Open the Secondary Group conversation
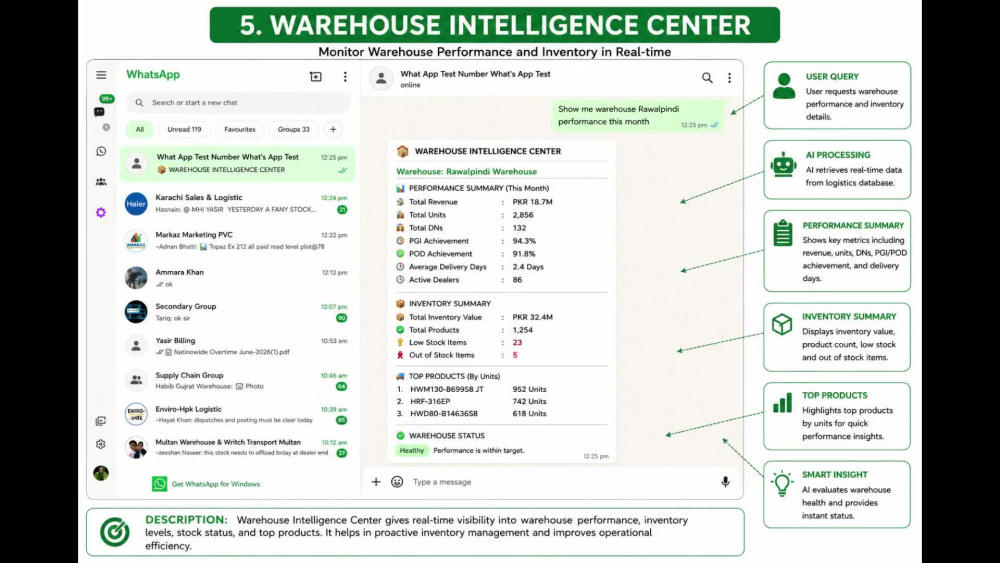 click(x=237, y=312)
